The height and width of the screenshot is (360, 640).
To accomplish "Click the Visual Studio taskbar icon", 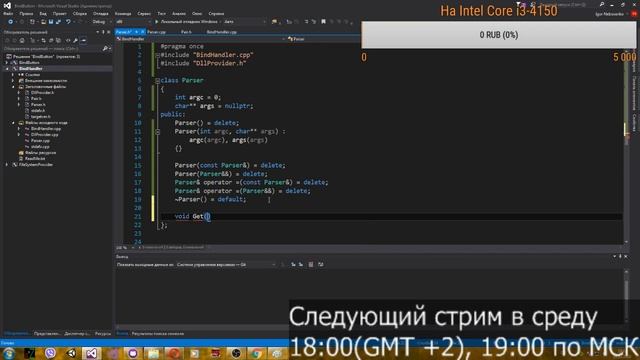I will [x=91, y=353].
